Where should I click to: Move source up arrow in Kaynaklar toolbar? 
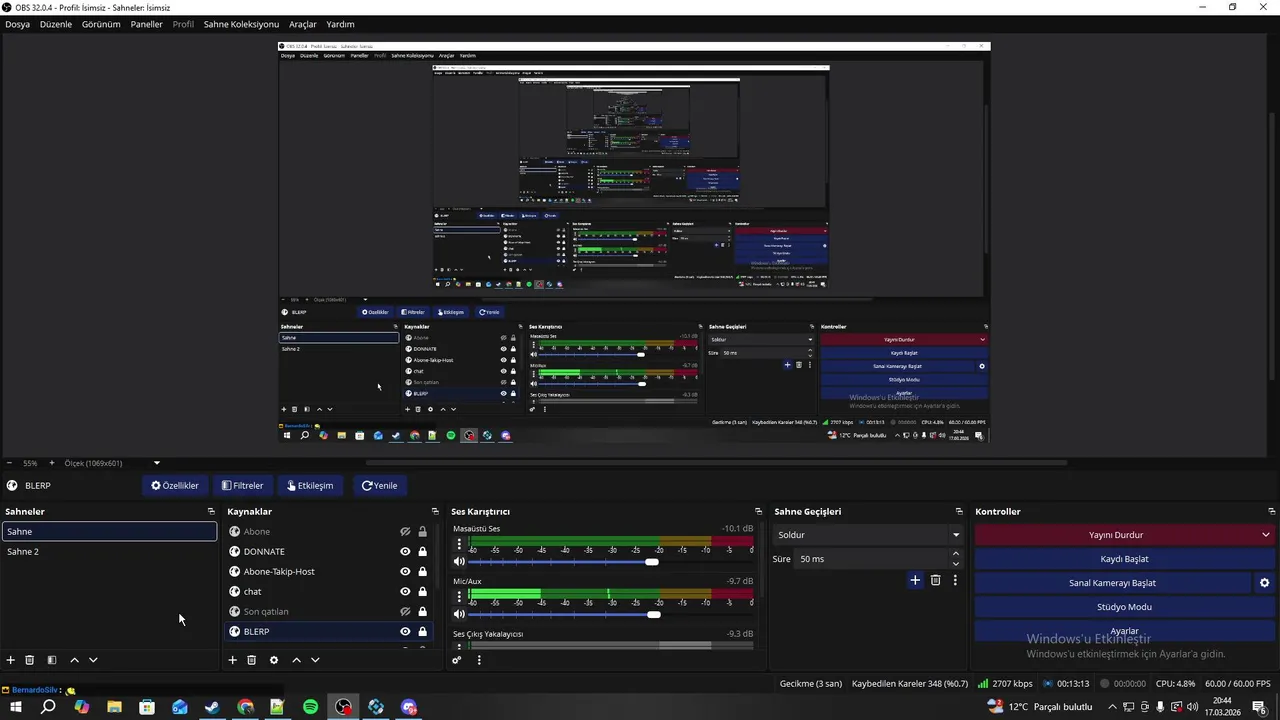pos(296,660)
